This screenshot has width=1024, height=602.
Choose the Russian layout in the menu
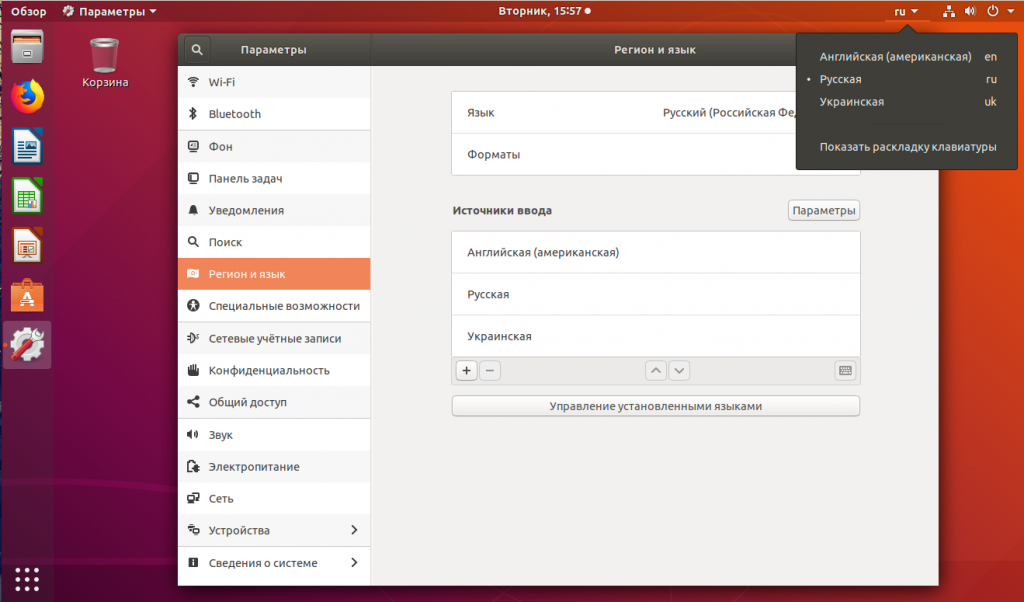coord(841,79)
